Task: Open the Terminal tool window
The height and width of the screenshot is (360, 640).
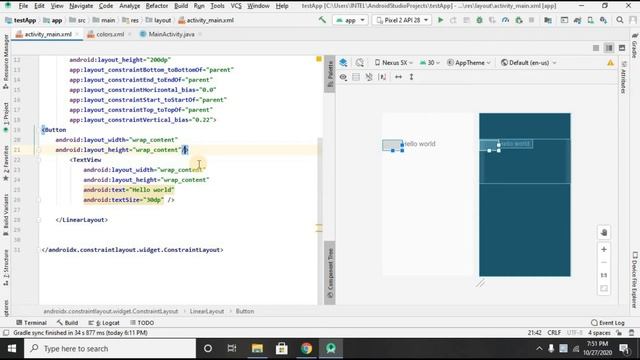Action: (31, 322)
